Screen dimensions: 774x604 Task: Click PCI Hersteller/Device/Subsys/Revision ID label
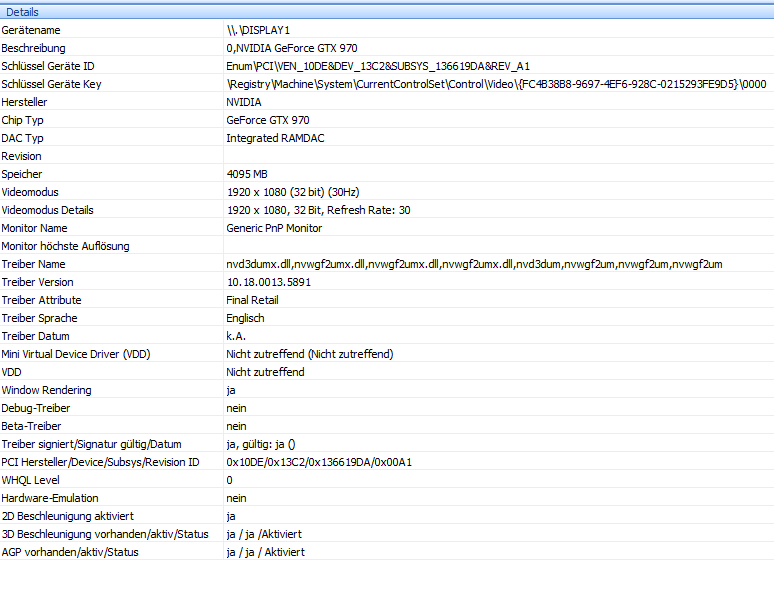point(100,462)
